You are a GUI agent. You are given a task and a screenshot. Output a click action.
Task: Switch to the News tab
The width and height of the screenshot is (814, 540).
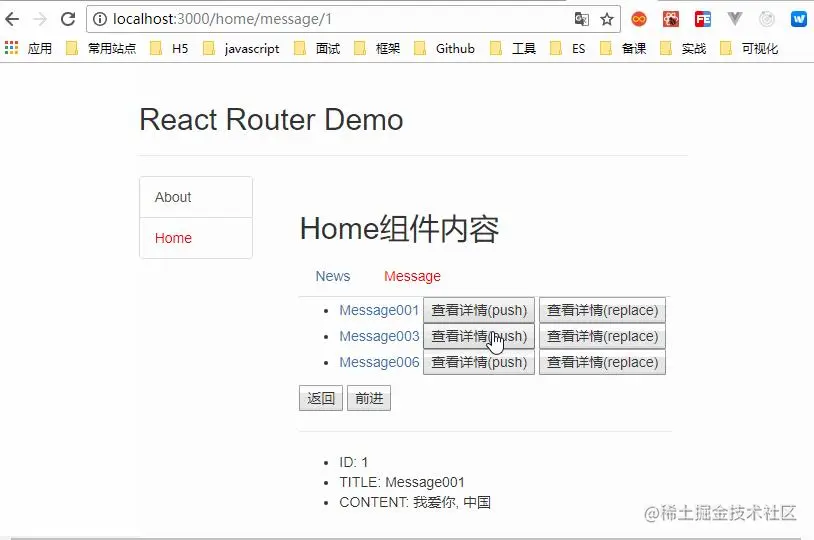[x=333, y=276]
